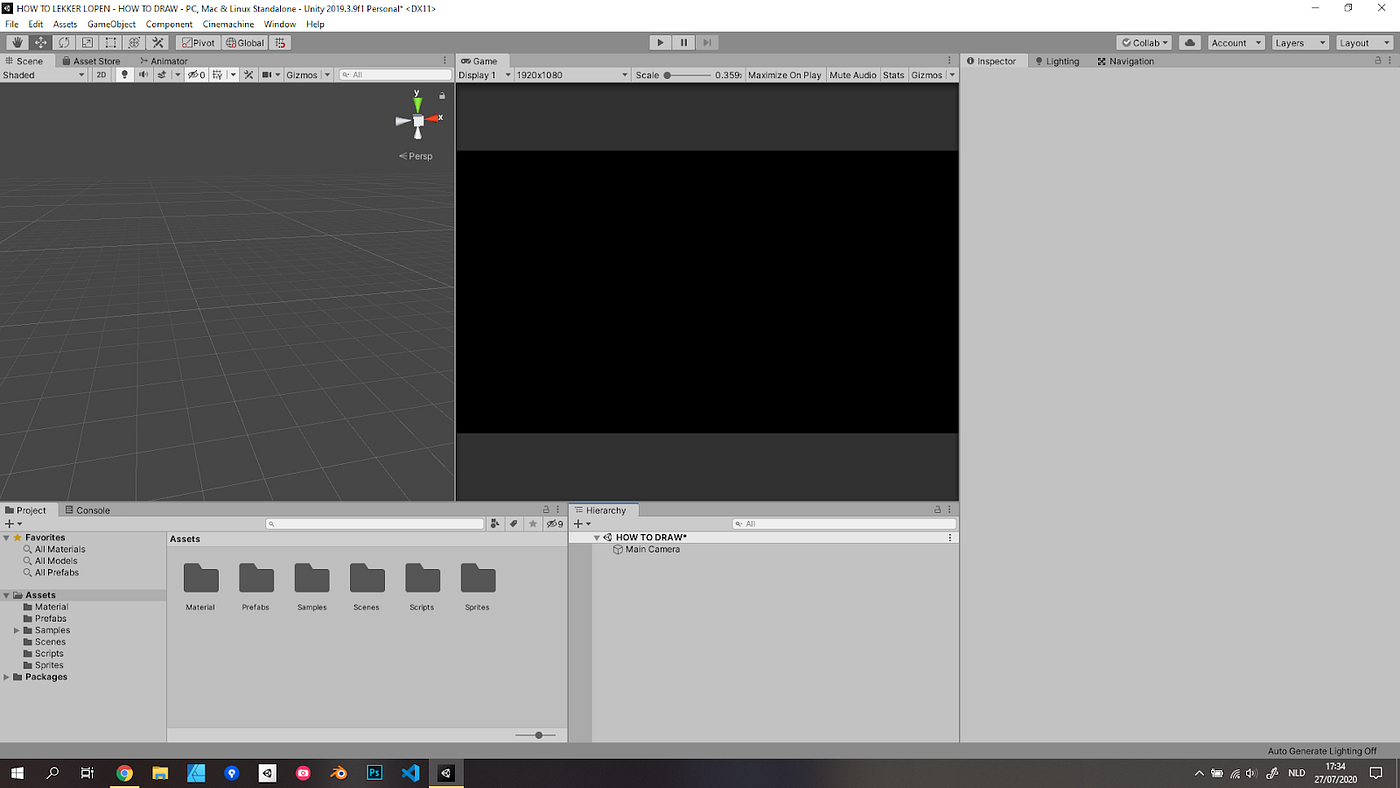The height and width of the screenshot is (788, 1400).
Task: Open the Samples folder icon in Assets
Action: click(x=312, y=579)
